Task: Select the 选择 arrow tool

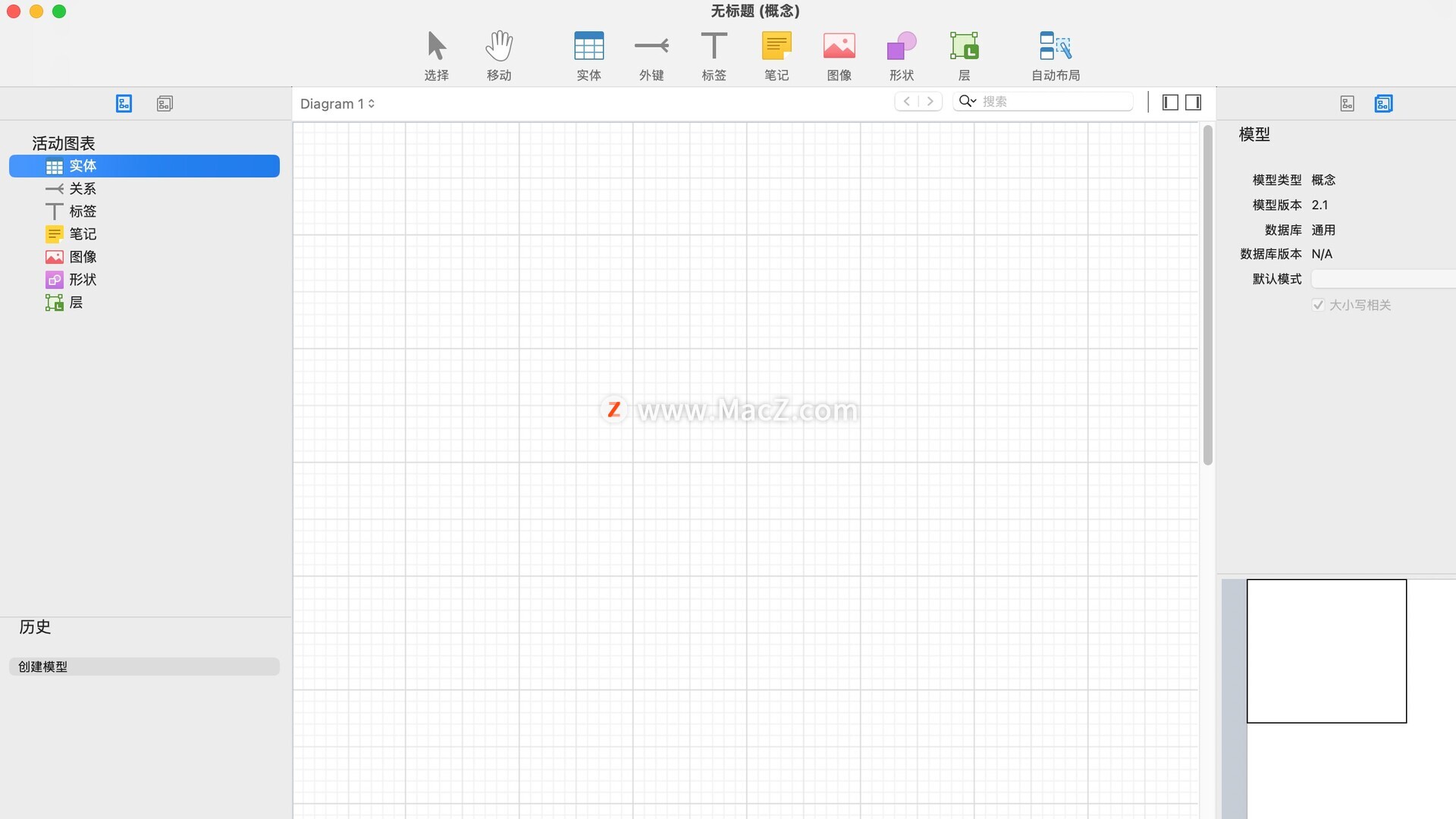Action: tap(436, 55)
